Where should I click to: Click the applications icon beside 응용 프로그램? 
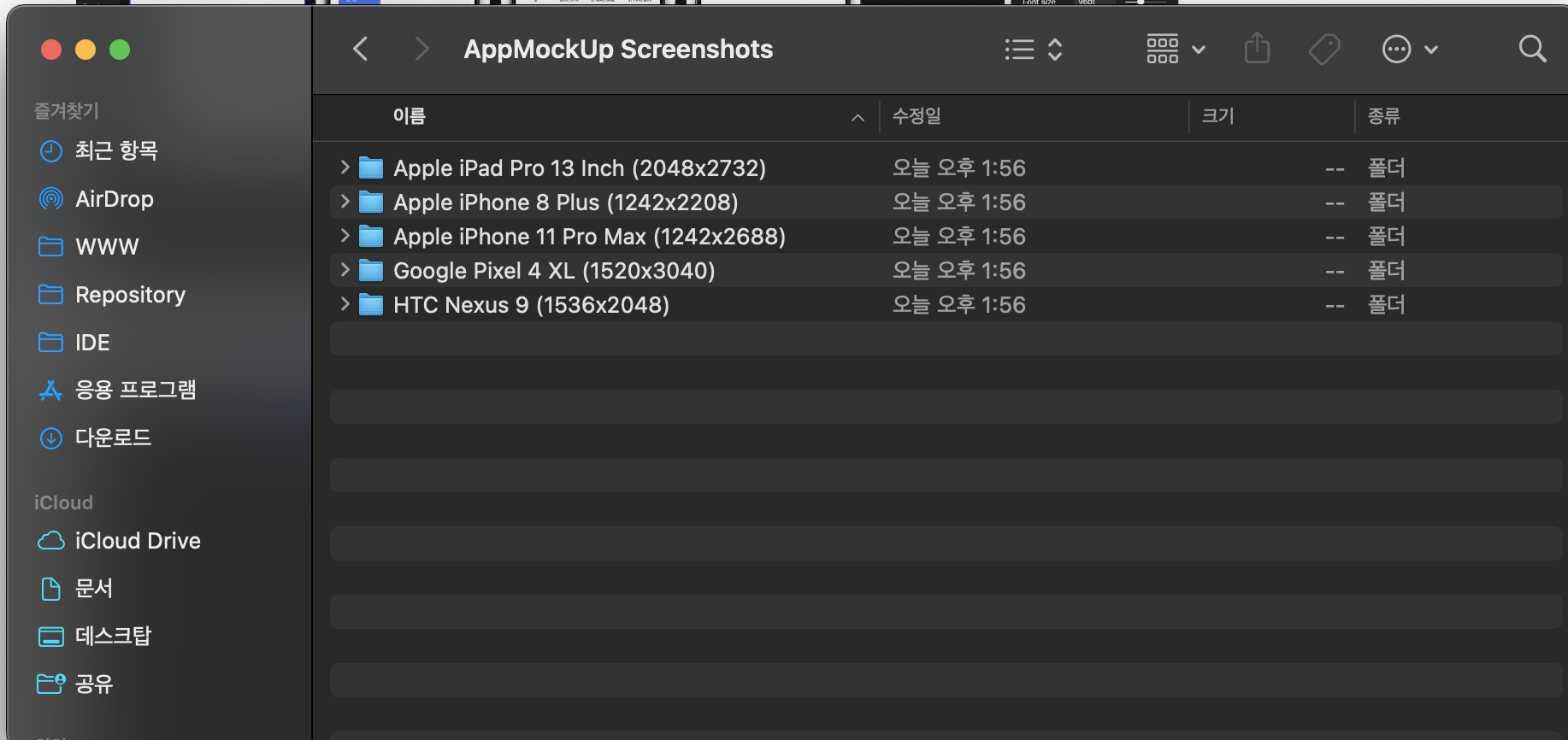pyautogui.click(x=51, y=391)
